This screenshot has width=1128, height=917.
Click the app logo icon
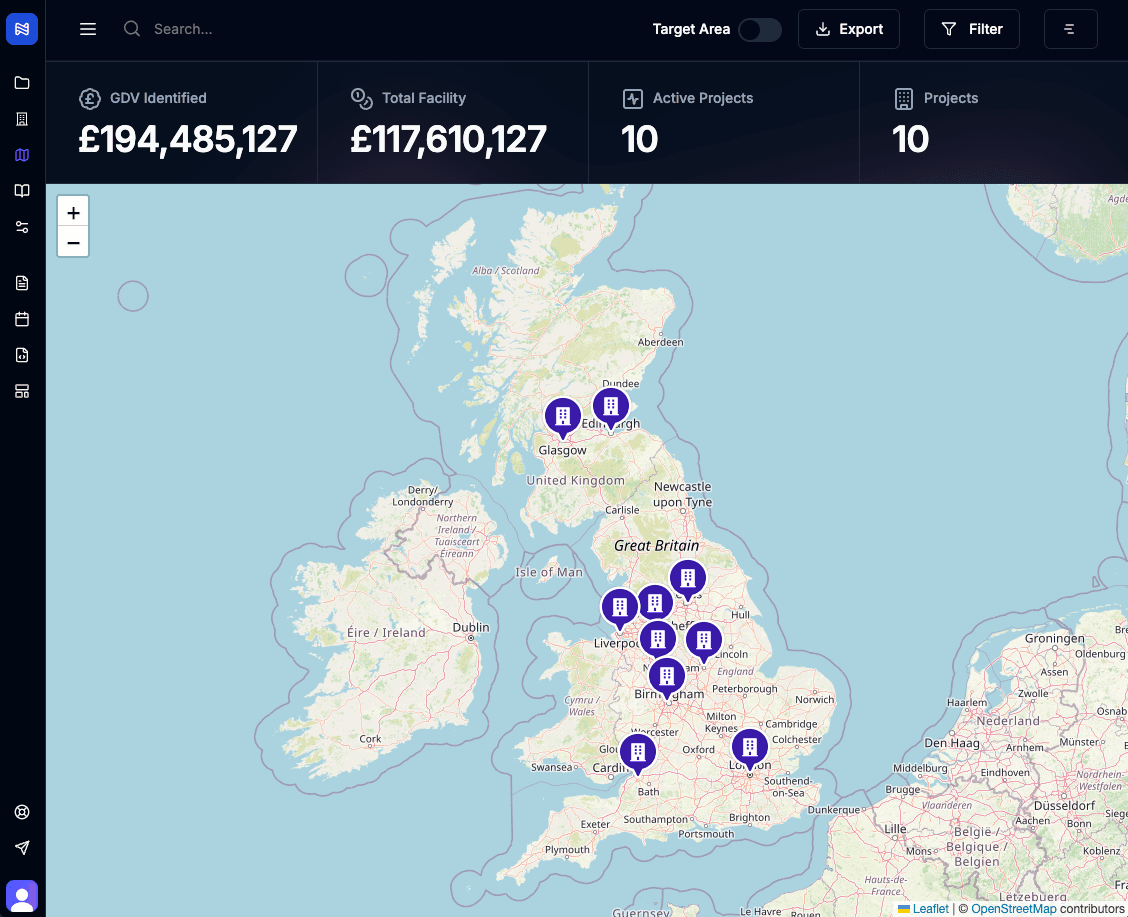click(x=22, y=29)
